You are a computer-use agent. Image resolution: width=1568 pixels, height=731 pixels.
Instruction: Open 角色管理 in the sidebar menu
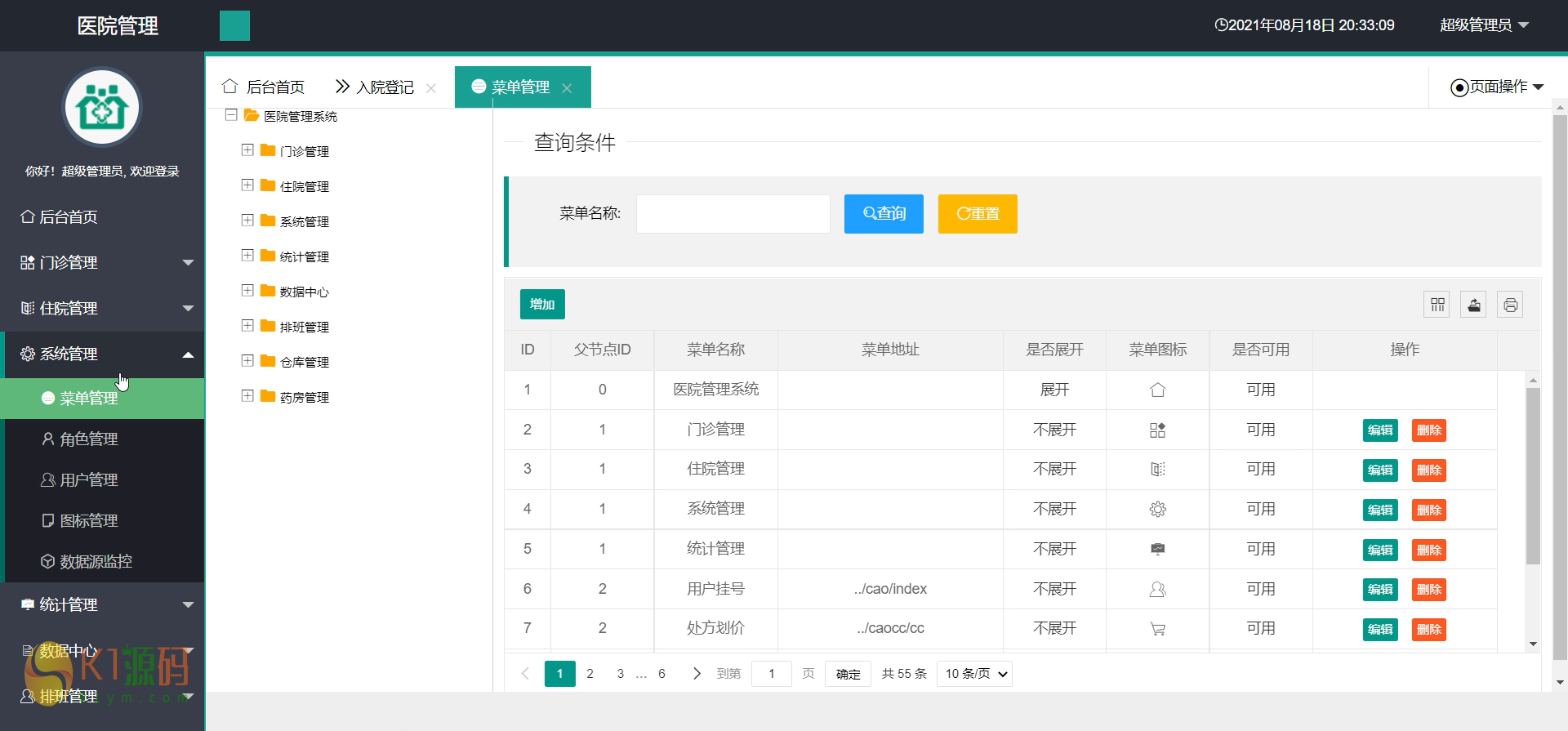click(x=89, y=439)
